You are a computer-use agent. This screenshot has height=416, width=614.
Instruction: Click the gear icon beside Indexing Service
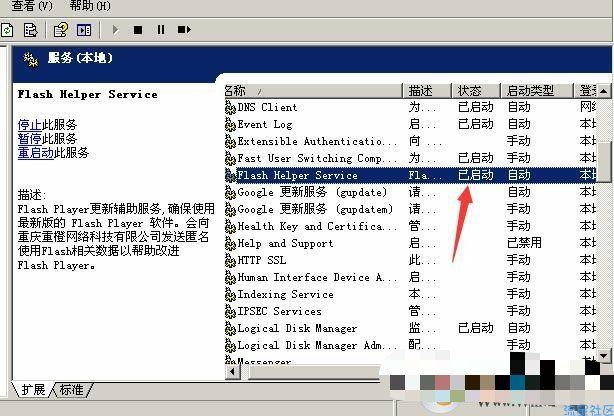[230, 295]
